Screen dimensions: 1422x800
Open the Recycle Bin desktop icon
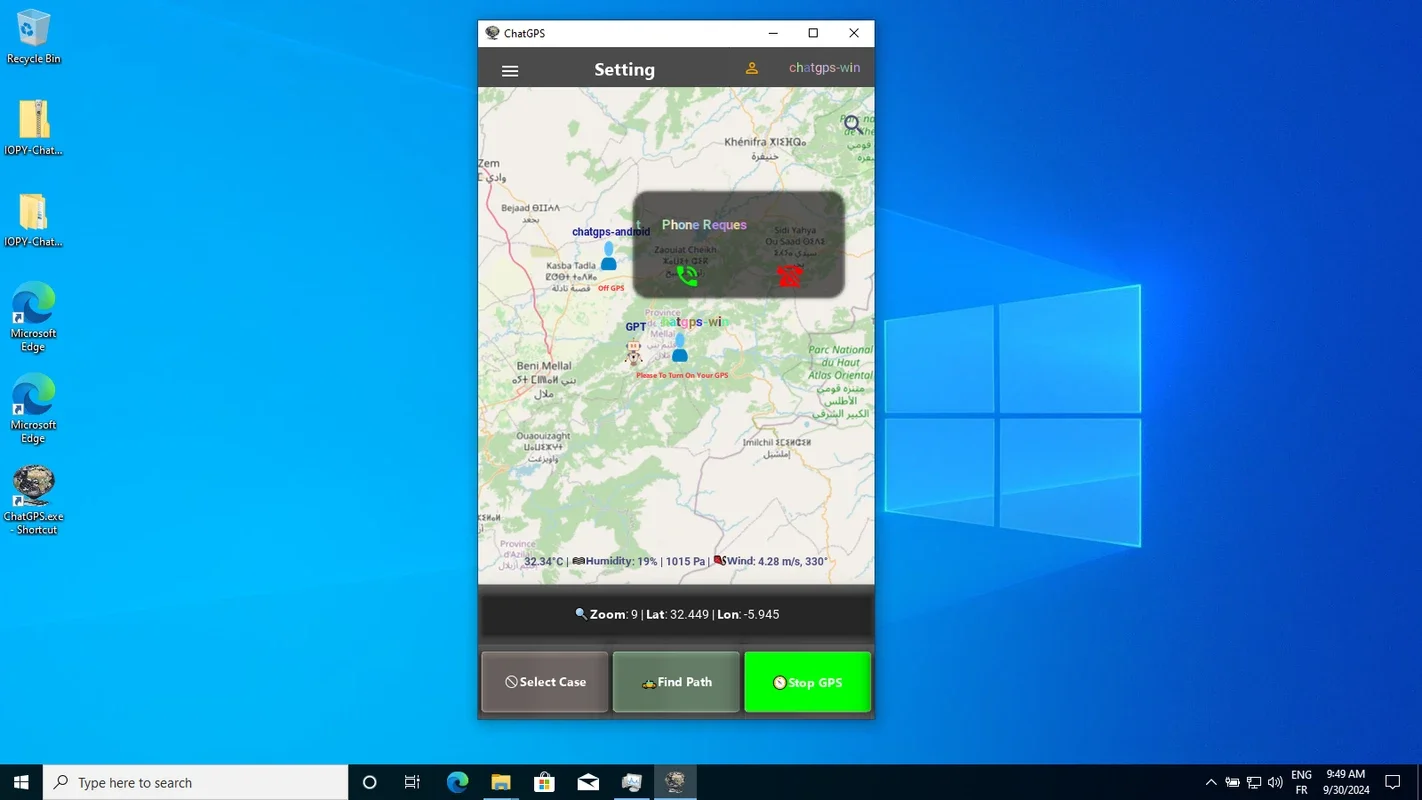(x=33, y=38)
